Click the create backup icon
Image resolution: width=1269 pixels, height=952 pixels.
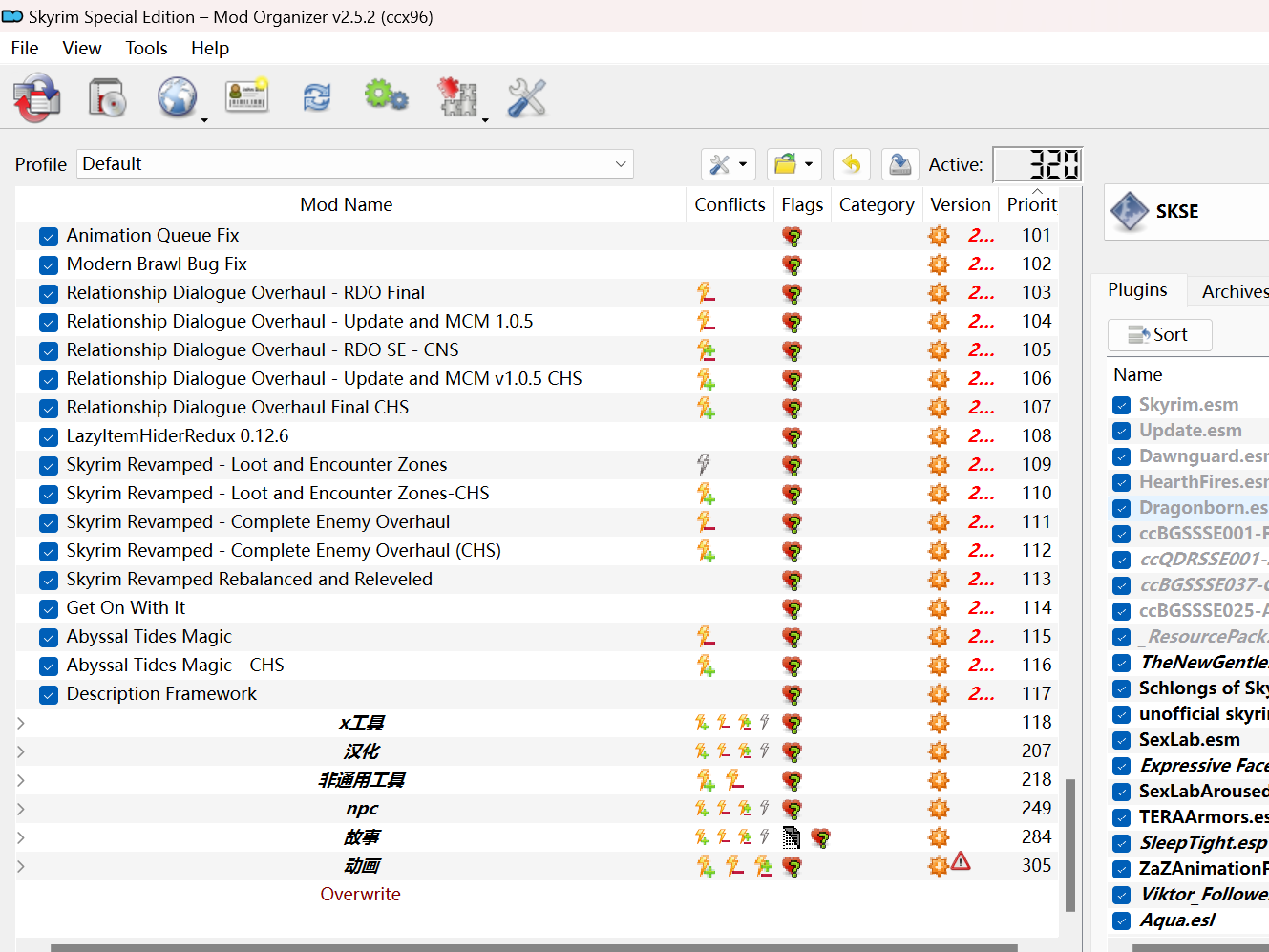[x=899, y=164]
